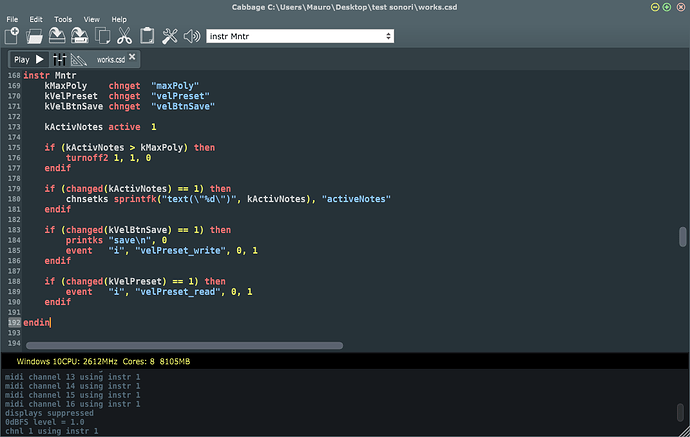Image resolution: width=690 pixels, height=437 pixels.
Task: Click 'turnoff2 1, 1, 0' code line
Action: [108, 158]
